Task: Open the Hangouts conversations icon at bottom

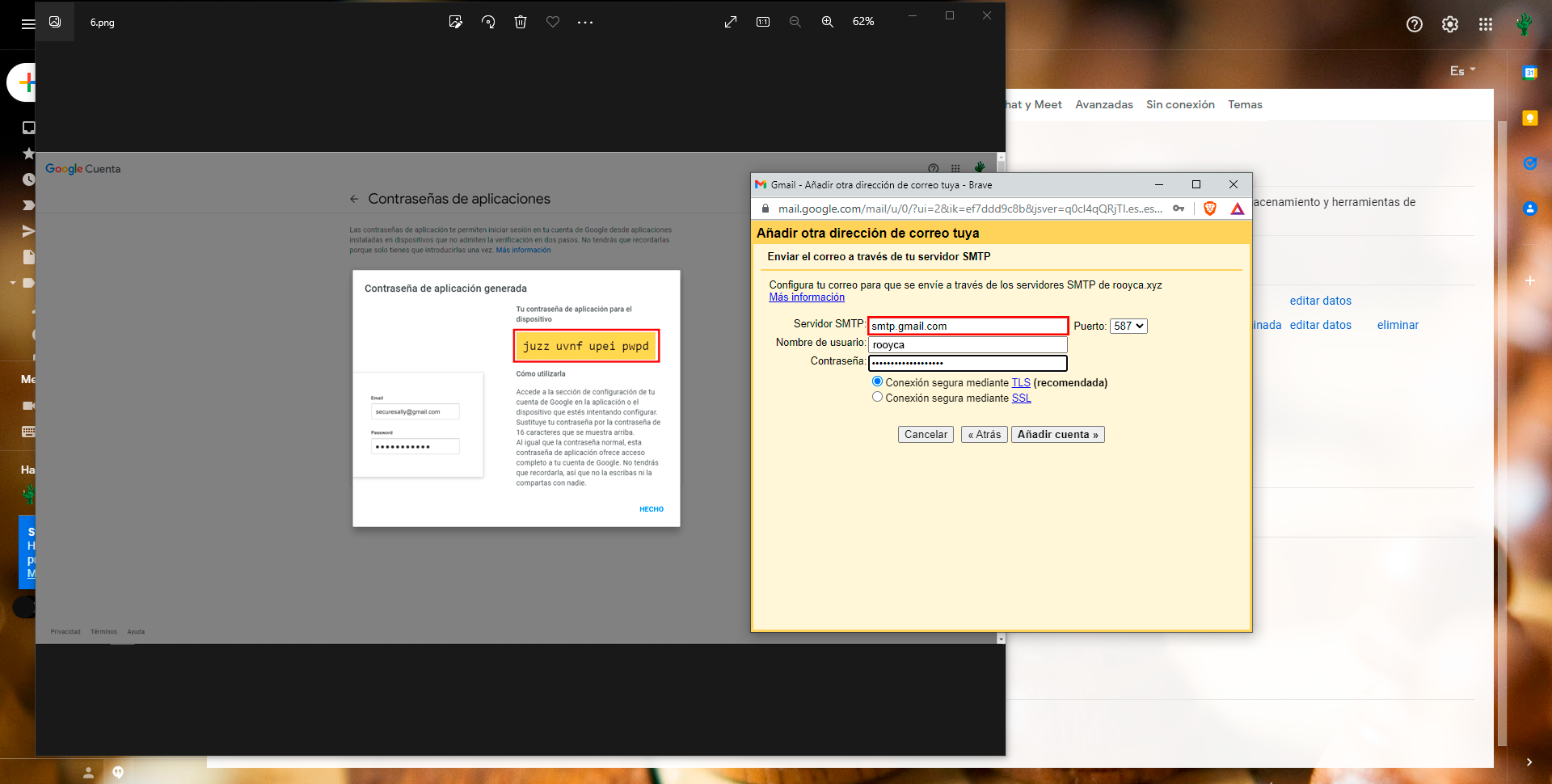Action: [x=118, y=773]
